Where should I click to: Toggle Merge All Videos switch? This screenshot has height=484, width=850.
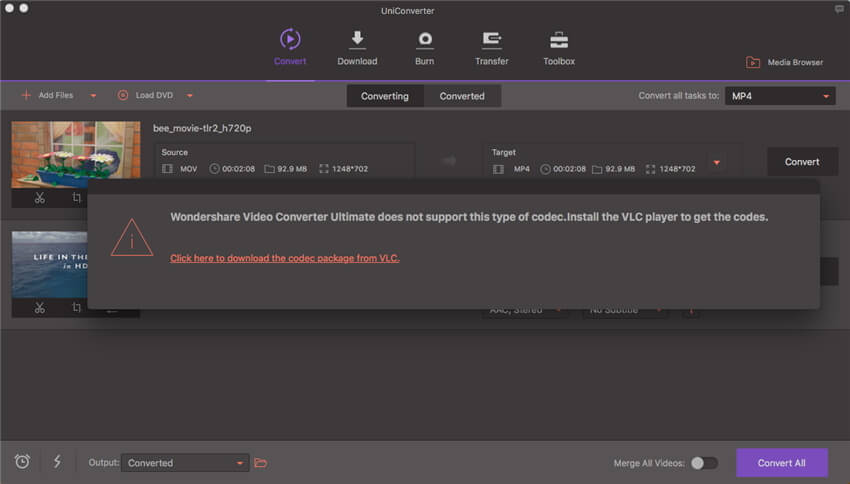click(x=705, y=463)
